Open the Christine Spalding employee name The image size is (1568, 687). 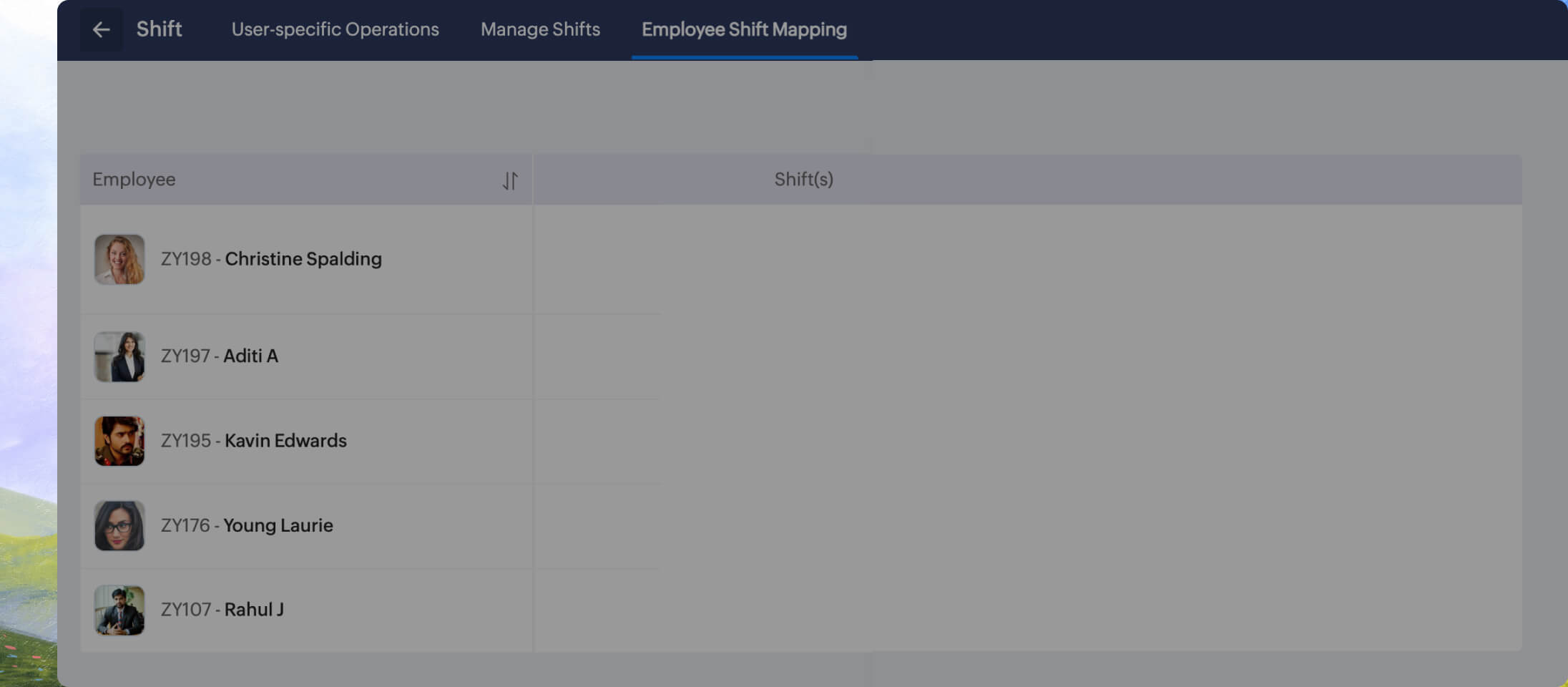303,259
